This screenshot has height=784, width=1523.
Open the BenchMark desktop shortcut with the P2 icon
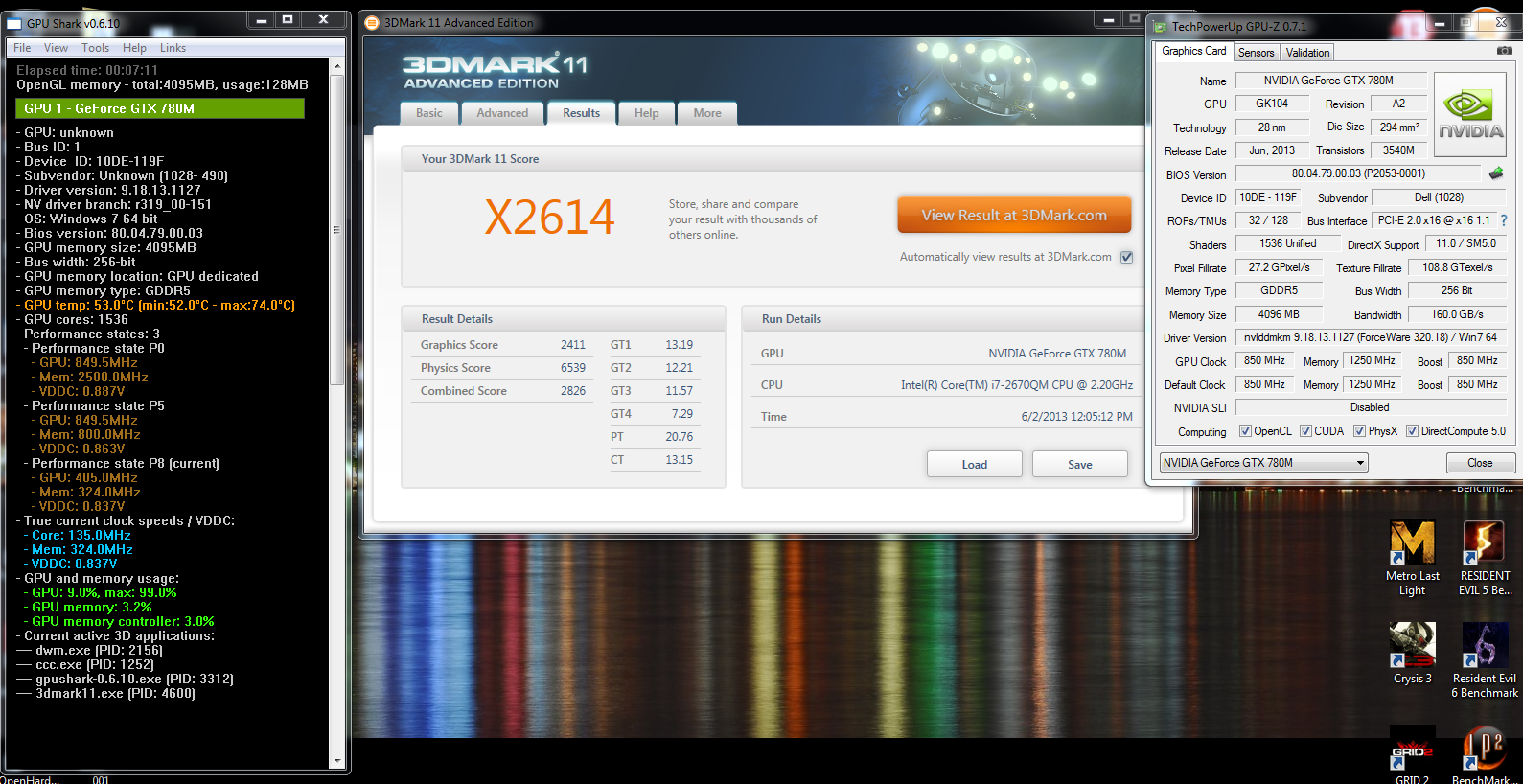click(1485, 754)
